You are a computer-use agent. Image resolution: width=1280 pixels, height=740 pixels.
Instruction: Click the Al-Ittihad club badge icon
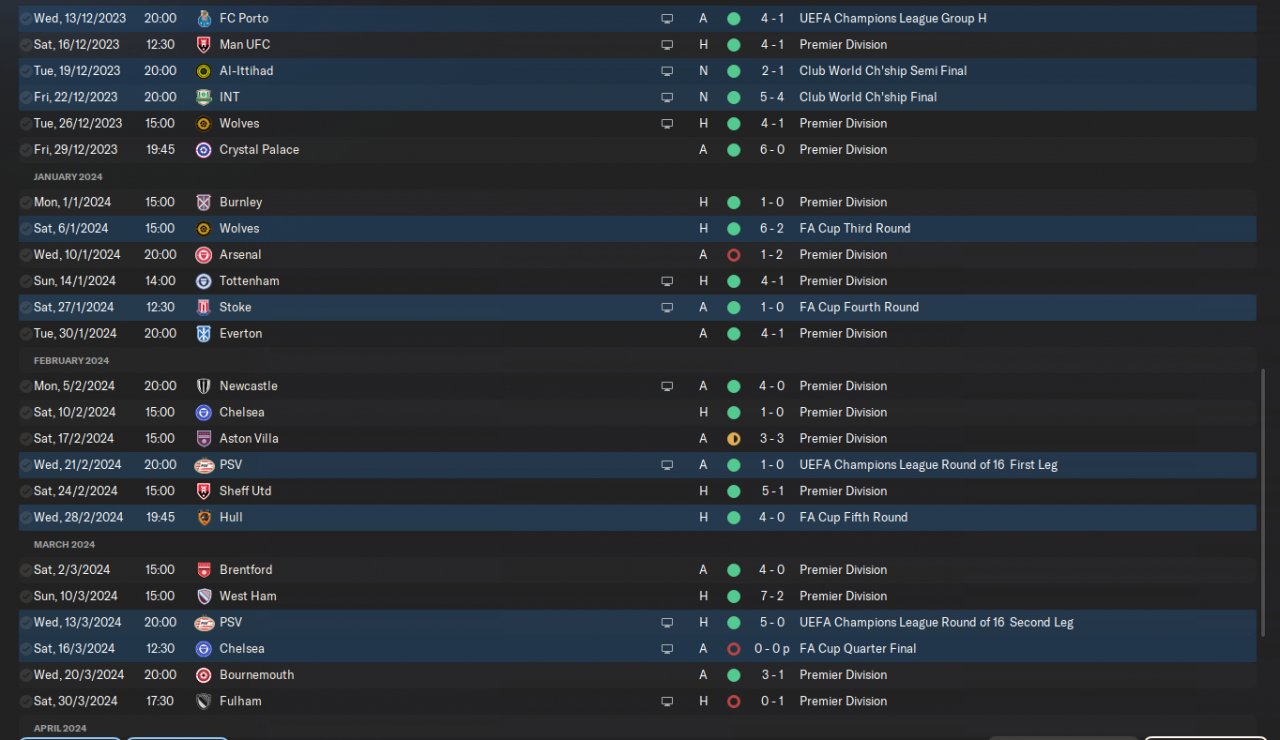tap(203, 71)
